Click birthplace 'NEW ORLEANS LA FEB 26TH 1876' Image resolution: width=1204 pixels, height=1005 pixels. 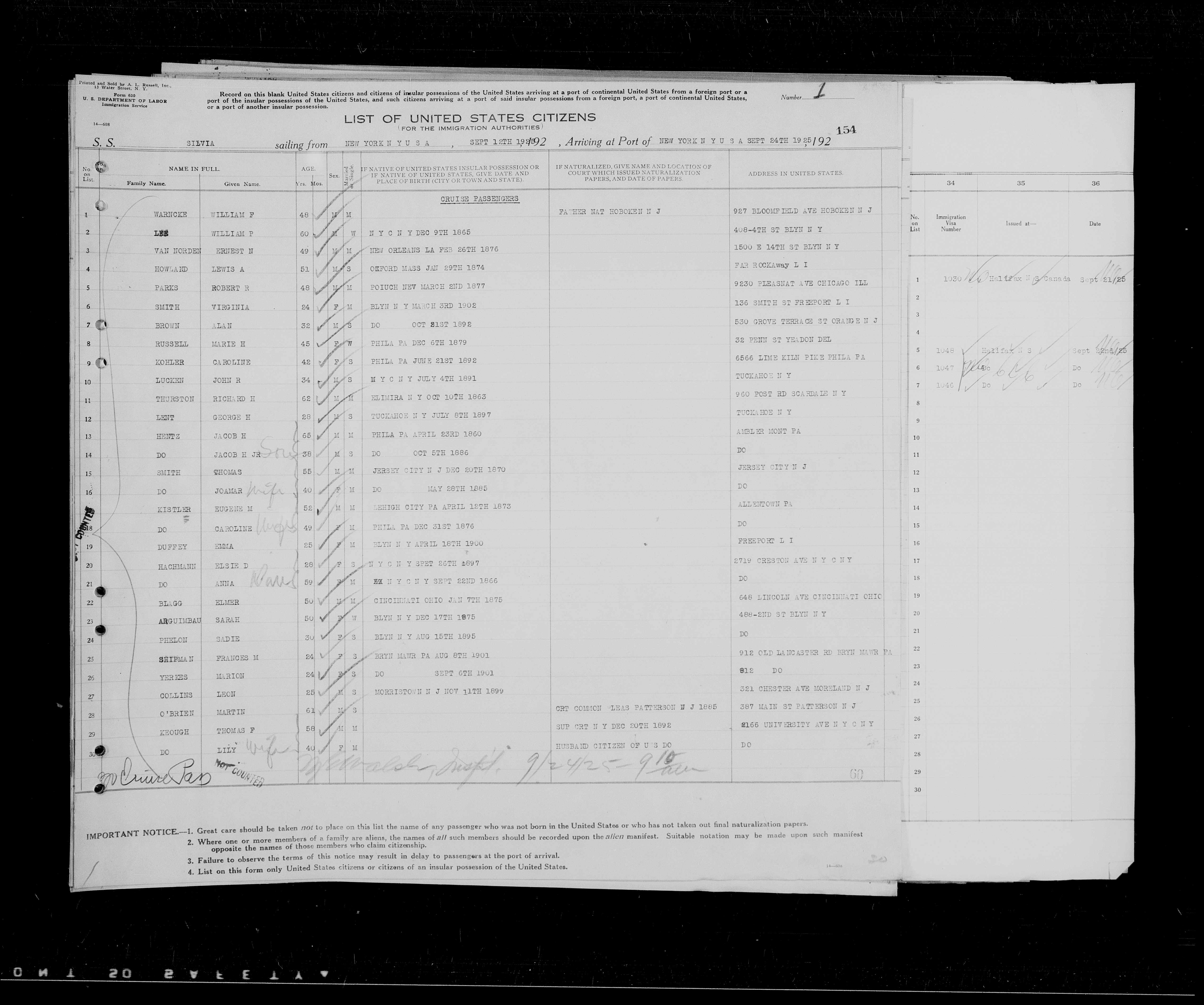point(434,249)
